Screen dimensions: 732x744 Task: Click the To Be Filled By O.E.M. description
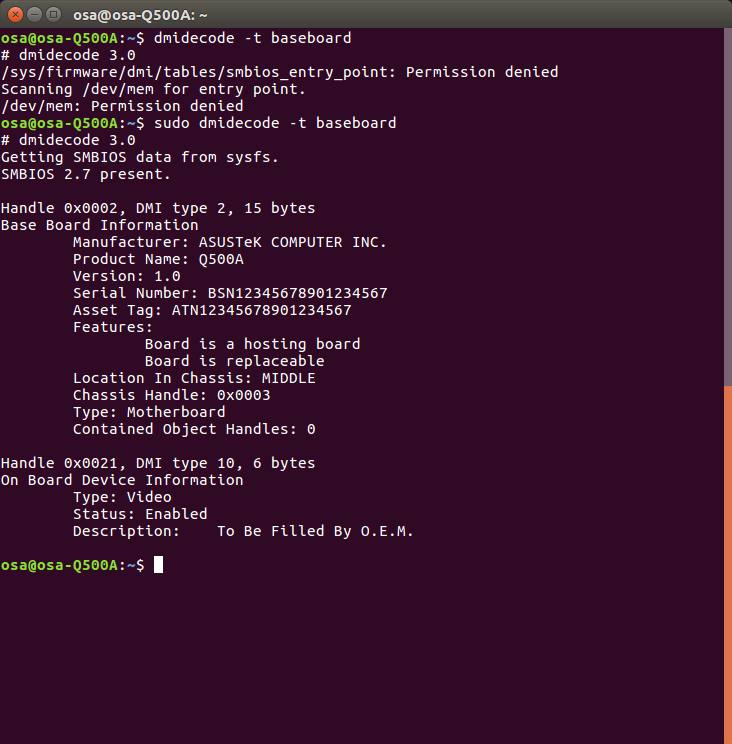[x=315, y=531]
